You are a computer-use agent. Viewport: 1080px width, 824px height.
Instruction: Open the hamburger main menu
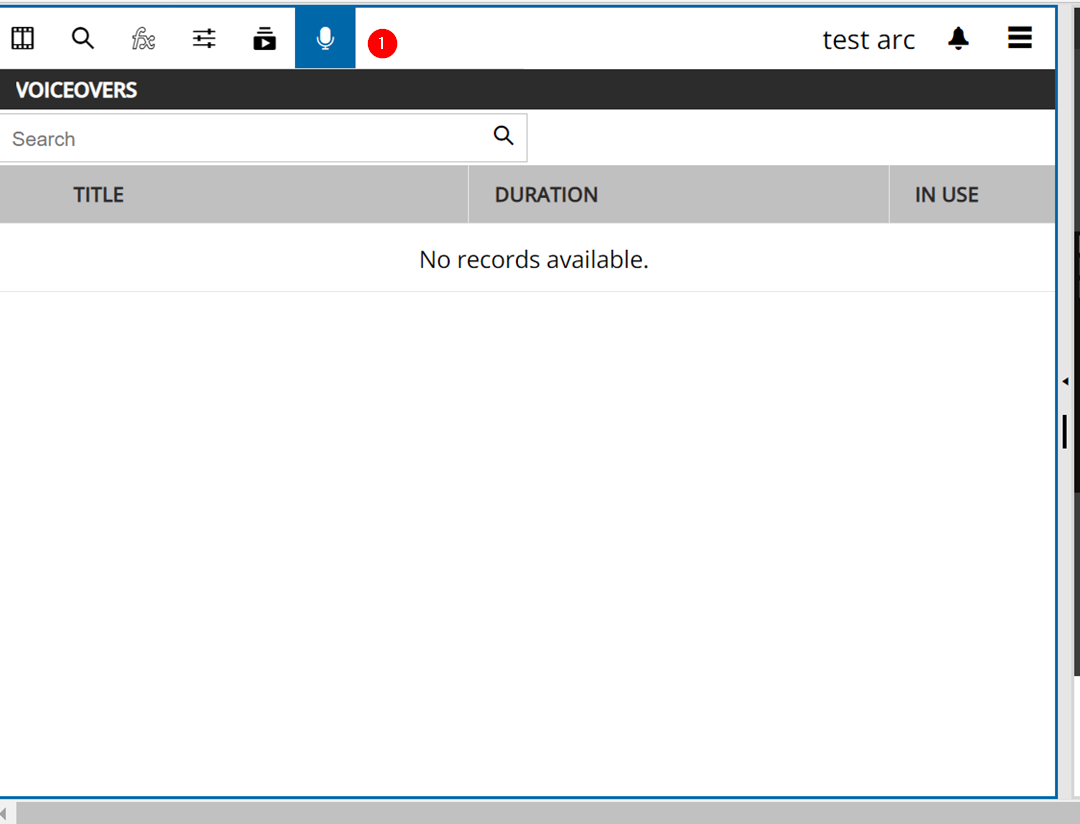[1019, 39]
